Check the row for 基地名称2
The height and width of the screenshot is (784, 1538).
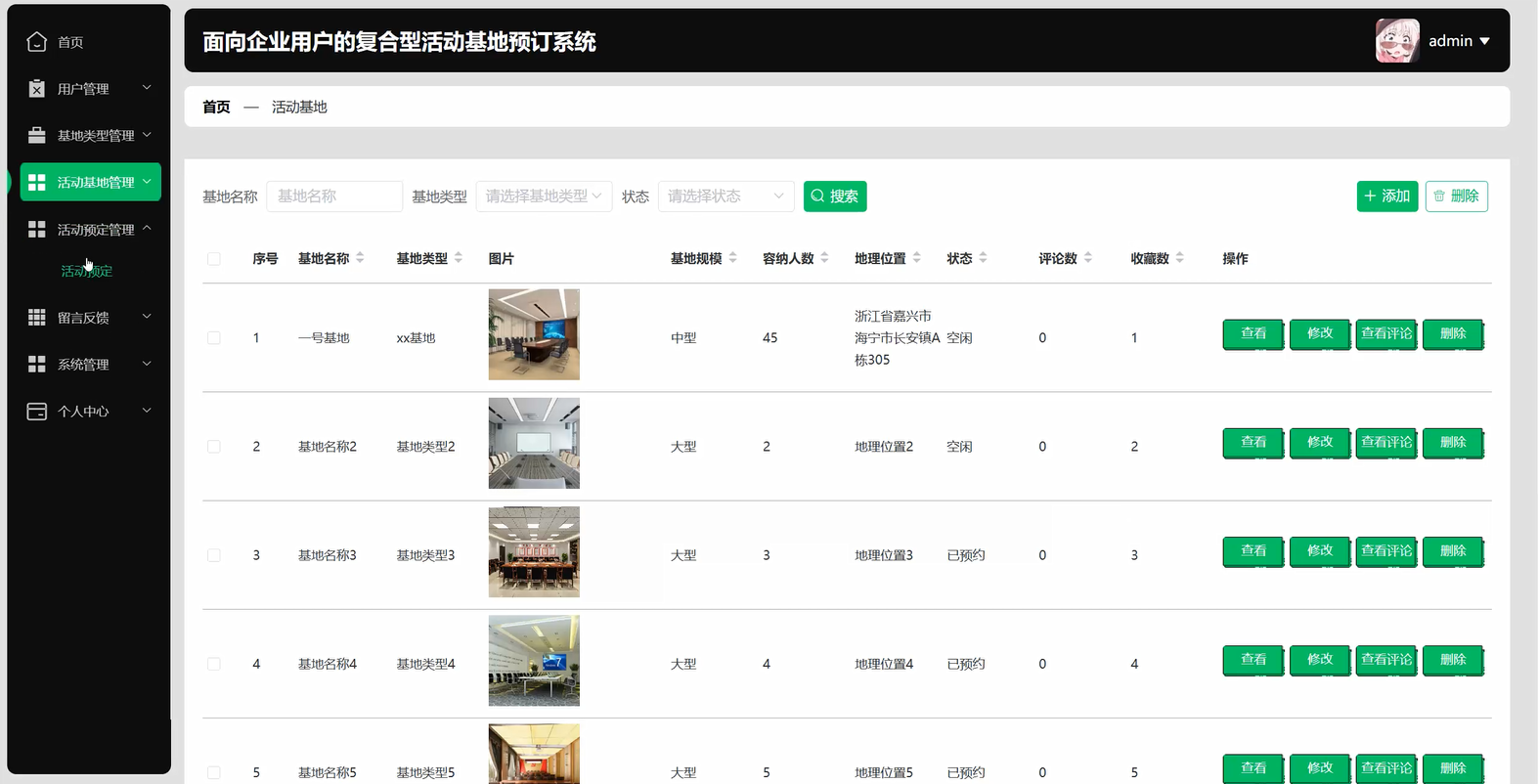pos(214,447)
